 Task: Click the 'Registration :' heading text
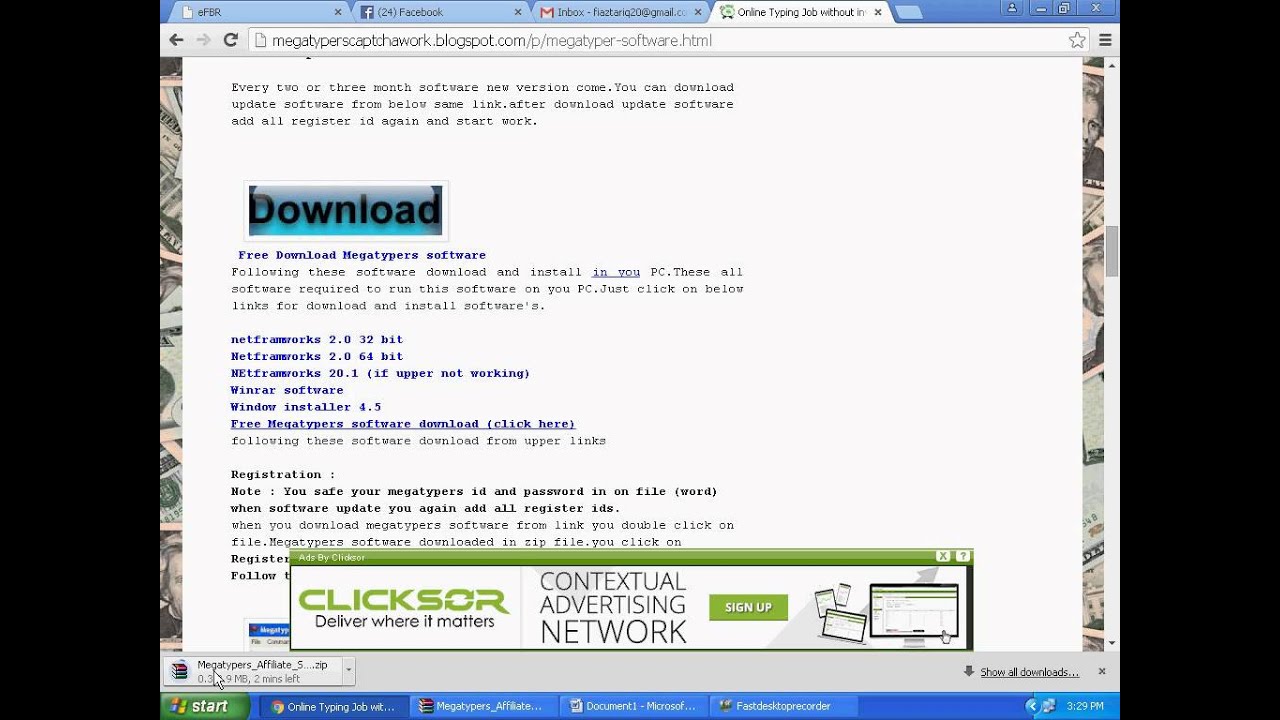pyautogui.click(x=283, y=474)
